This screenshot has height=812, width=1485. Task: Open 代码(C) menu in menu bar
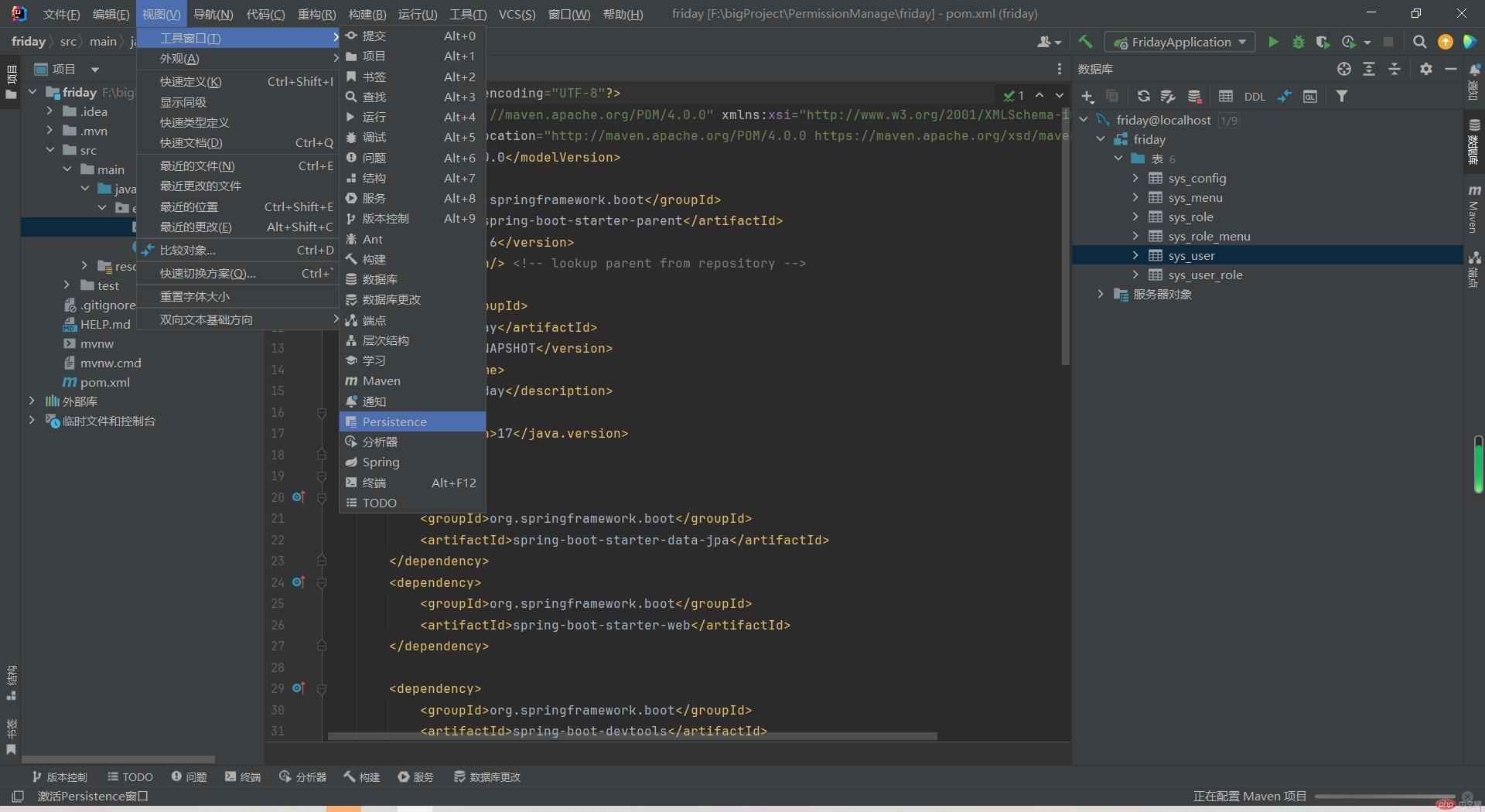pyautogui.click(x=265, y=14)
